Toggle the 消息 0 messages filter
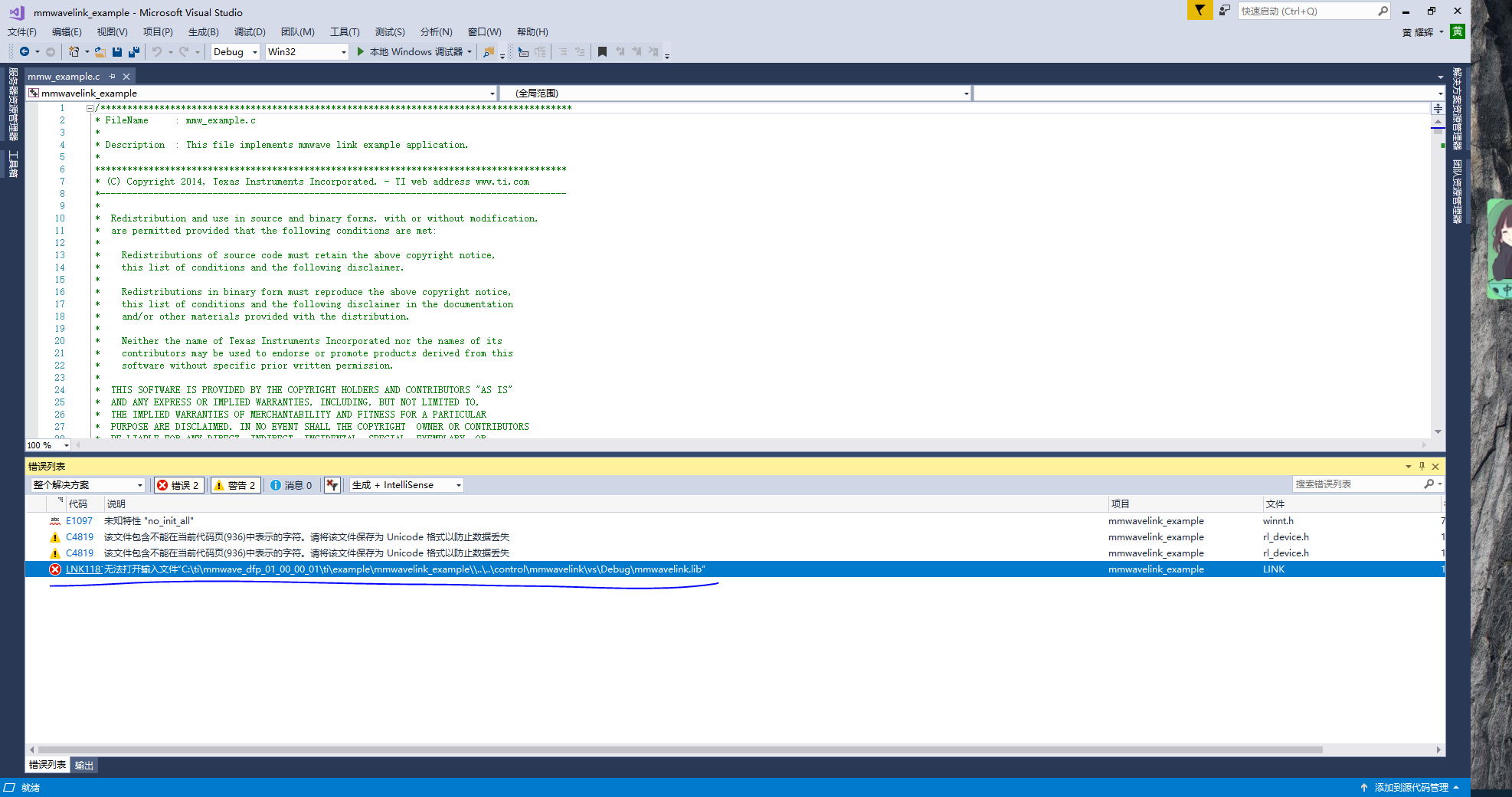Viewport: 1512px width, 797px height. point(291,485)
